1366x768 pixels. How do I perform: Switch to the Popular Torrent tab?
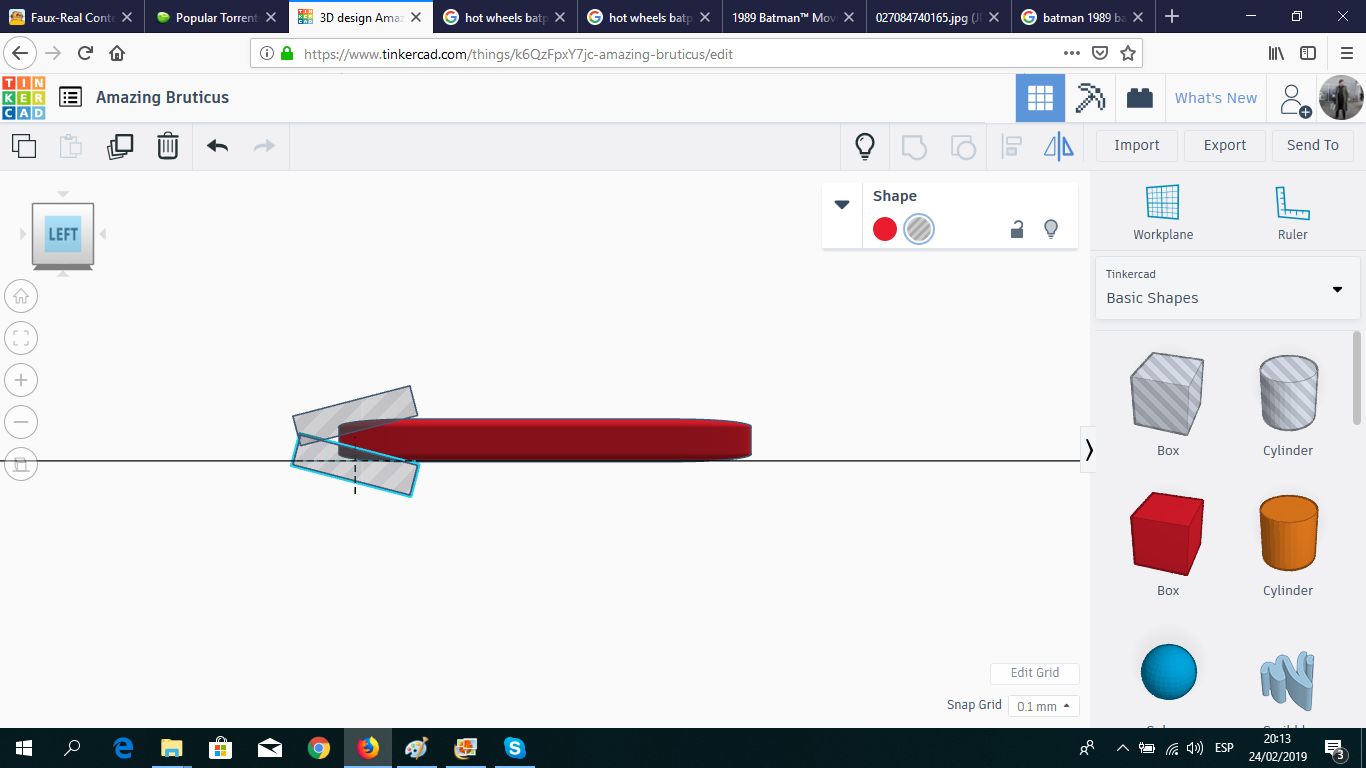pyautogui.click(x=216, y=17)
